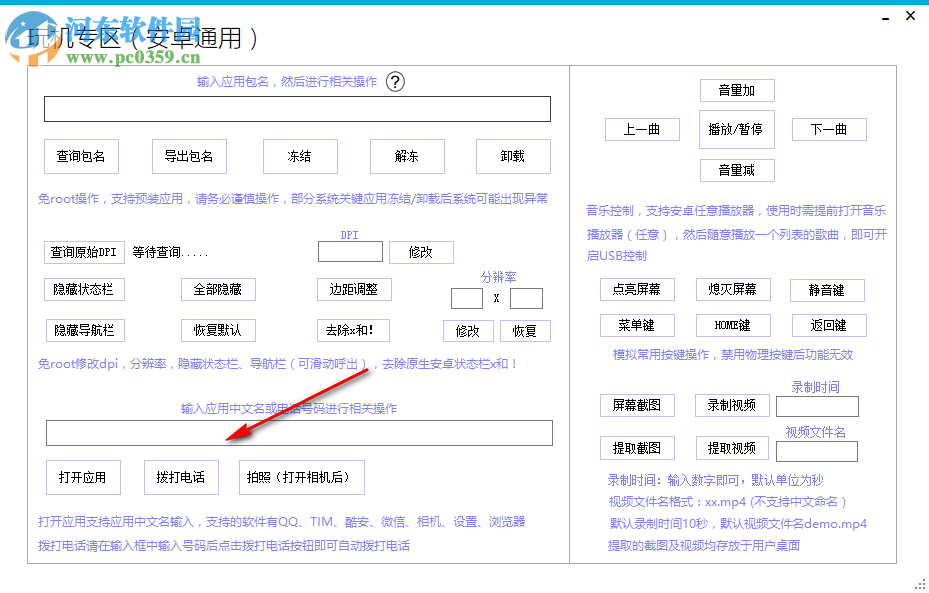Click the 录制时间 input field
The width and height of the screenshot is (929, 593).
pos(817,406)
